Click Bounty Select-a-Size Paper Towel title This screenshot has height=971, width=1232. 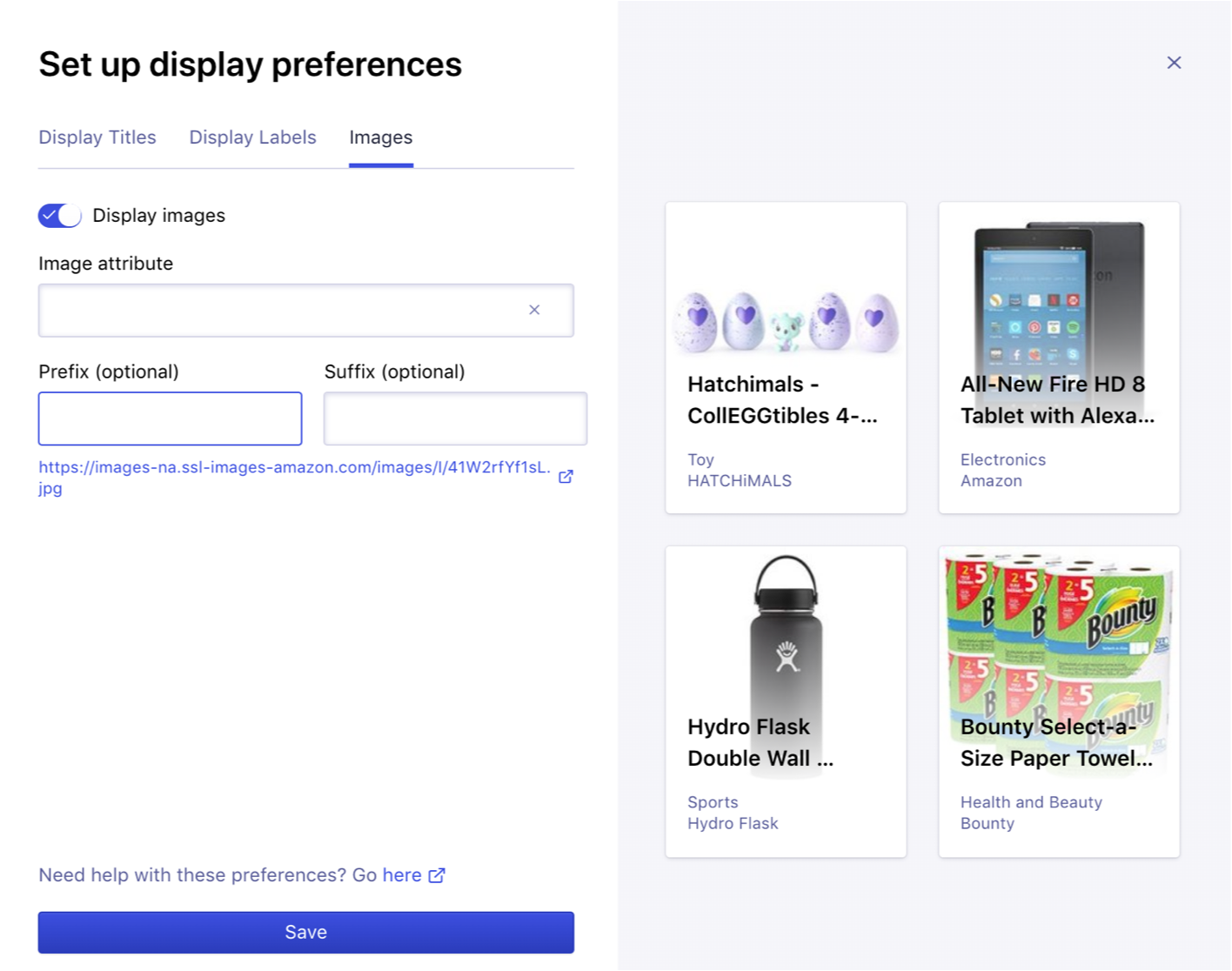coord(1056,742)
